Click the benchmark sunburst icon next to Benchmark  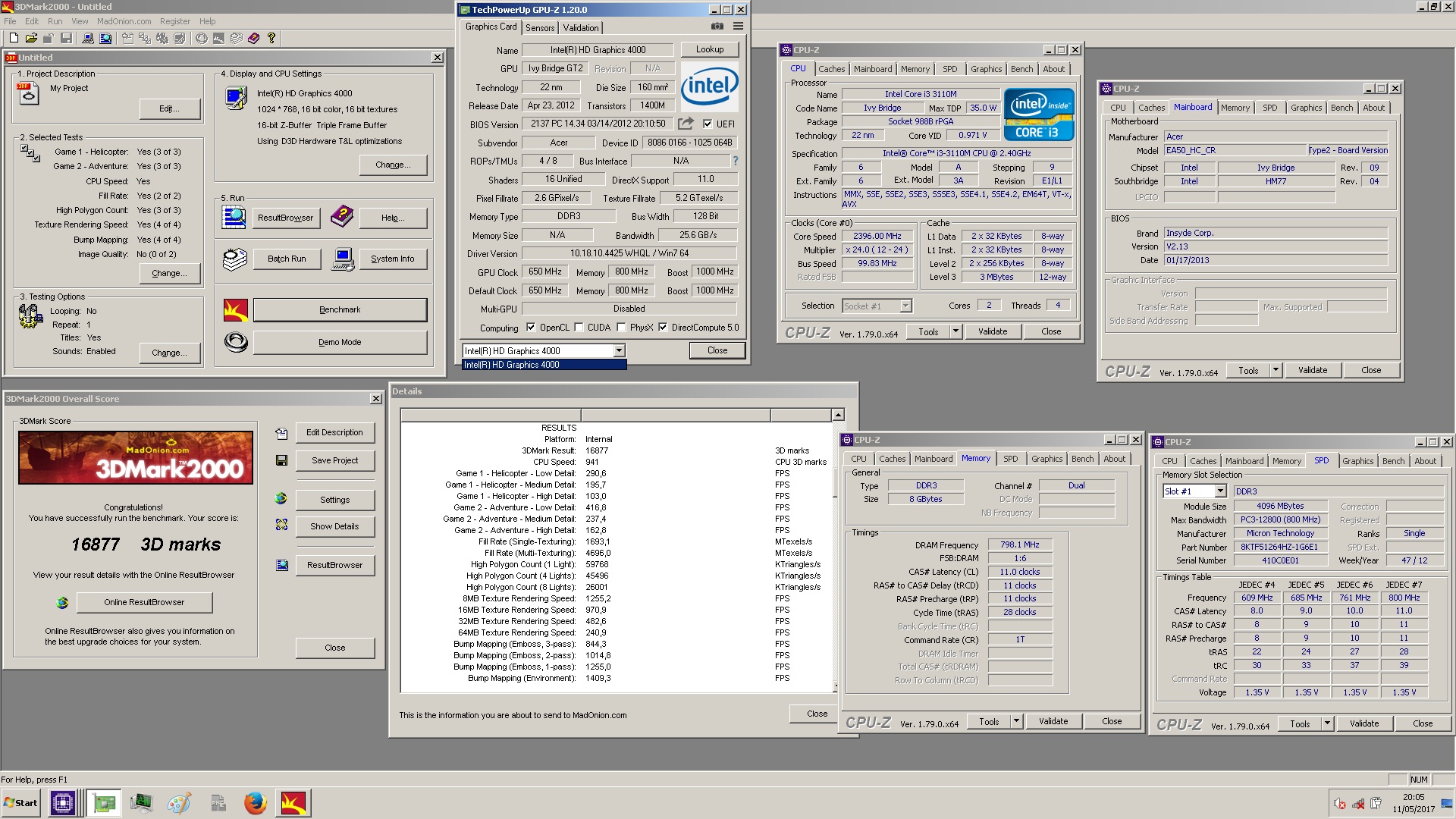tap(236, 310)
